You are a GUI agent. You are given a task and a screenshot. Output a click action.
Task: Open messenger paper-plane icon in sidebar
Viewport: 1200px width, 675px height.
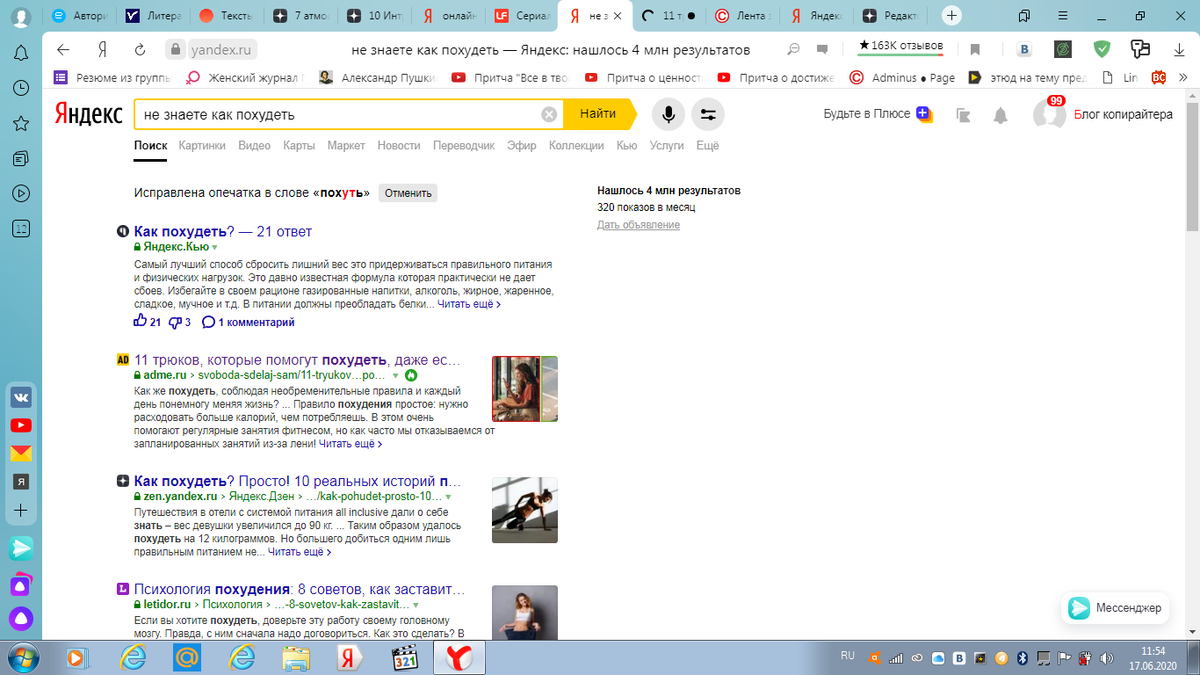(x=20, y=547)
